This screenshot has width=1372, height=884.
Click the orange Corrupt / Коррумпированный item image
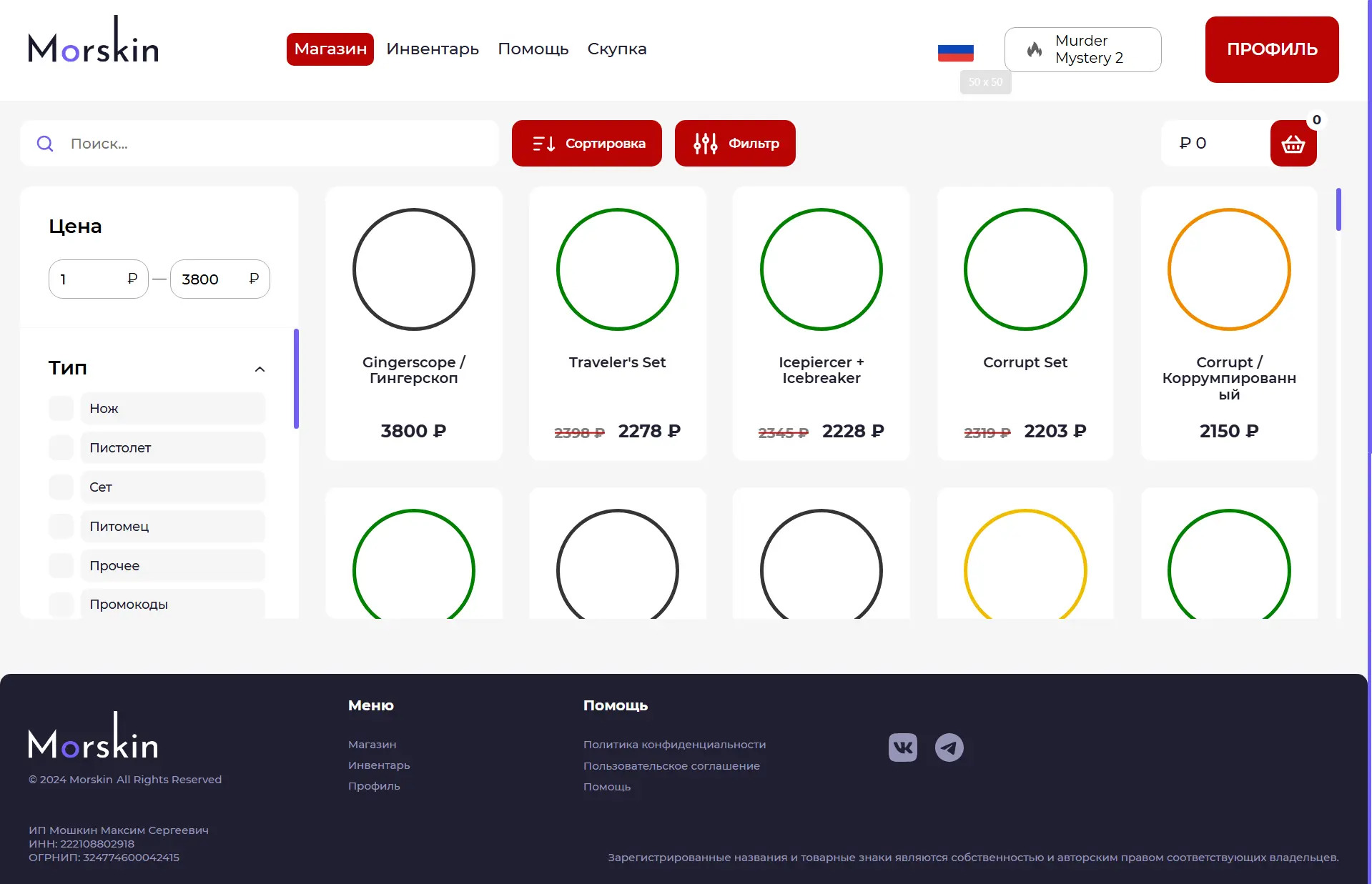[1228, 269]
